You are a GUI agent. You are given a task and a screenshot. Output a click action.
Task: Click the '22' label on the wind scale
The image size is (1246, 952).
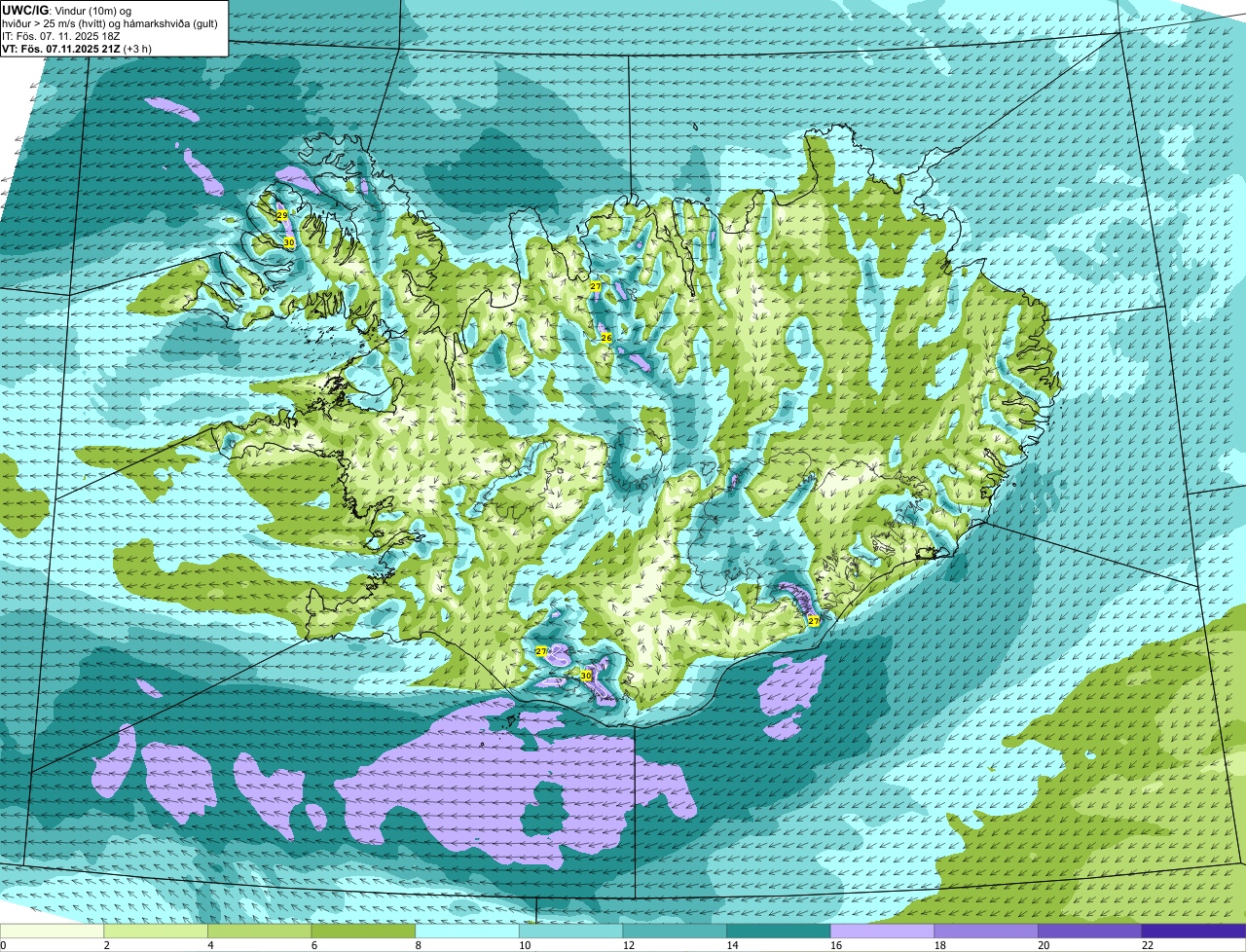[x=1147, y=945]
